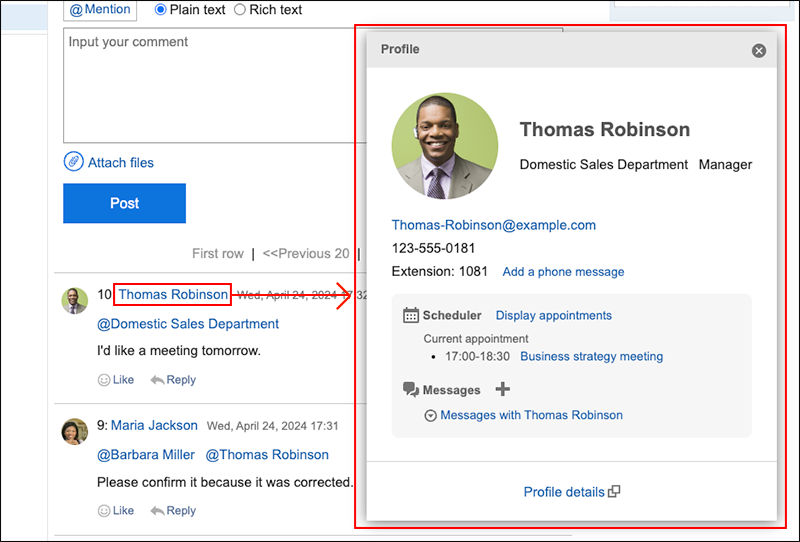This screenshot has width=800, height=542.
Task: Click @Domestic Sales Department mention
Action: coord(188,324)
